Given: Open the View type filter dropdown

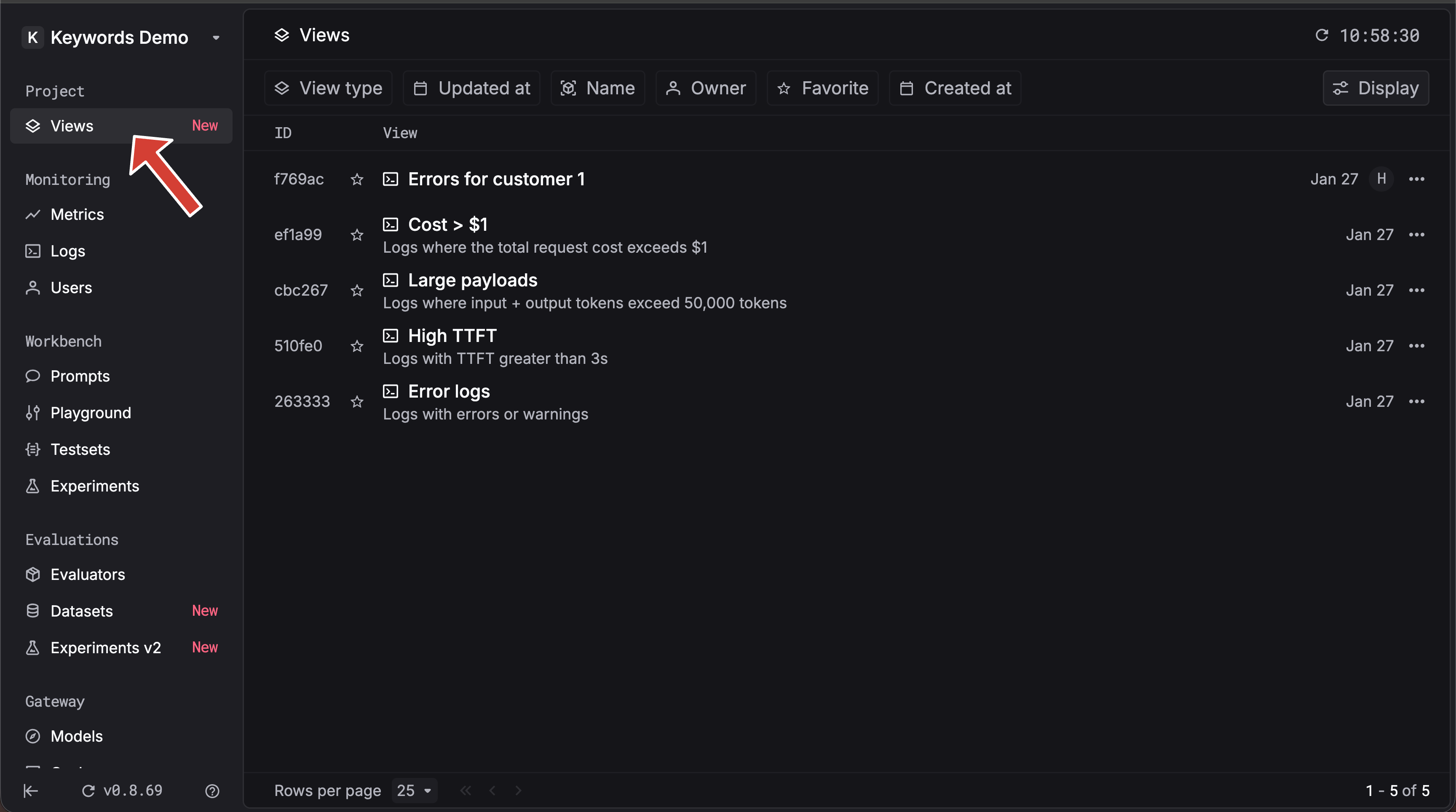Looking at the screenshot, I should 328,88.
